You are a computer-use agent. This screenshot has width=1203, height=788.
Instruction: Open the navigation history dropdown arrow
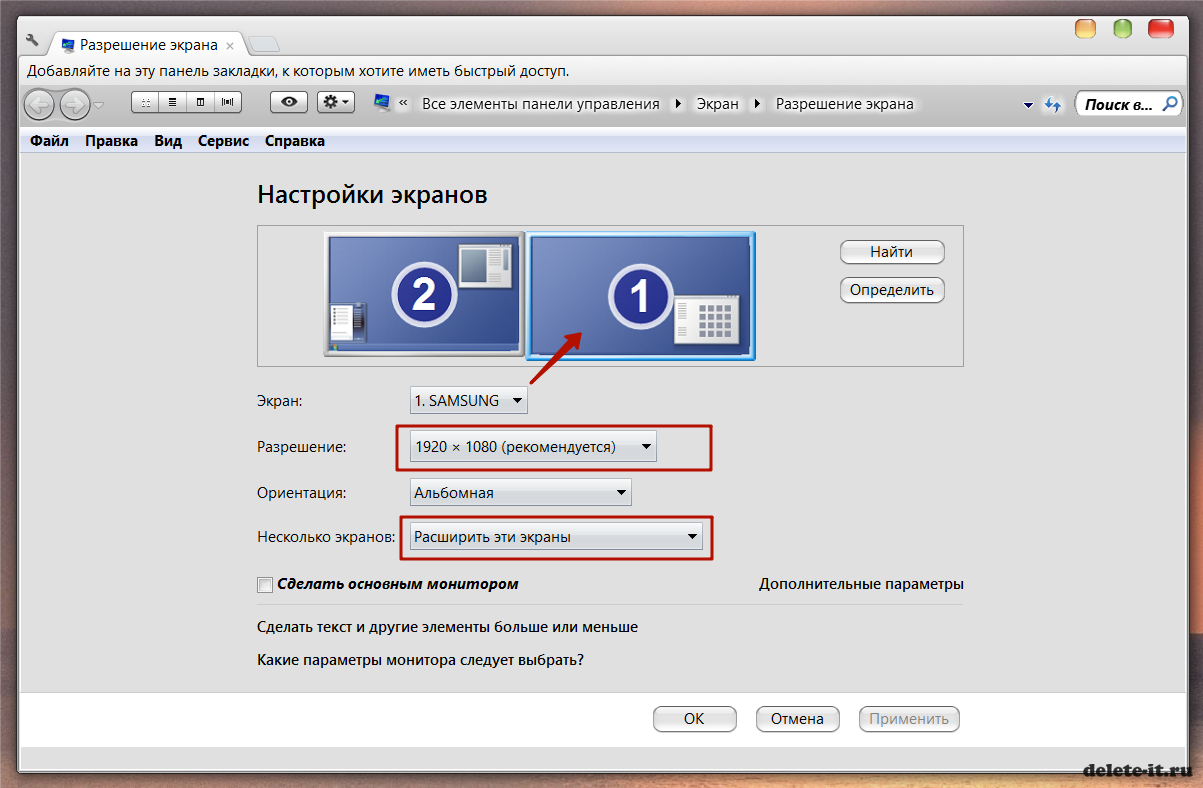coord(99,105)
